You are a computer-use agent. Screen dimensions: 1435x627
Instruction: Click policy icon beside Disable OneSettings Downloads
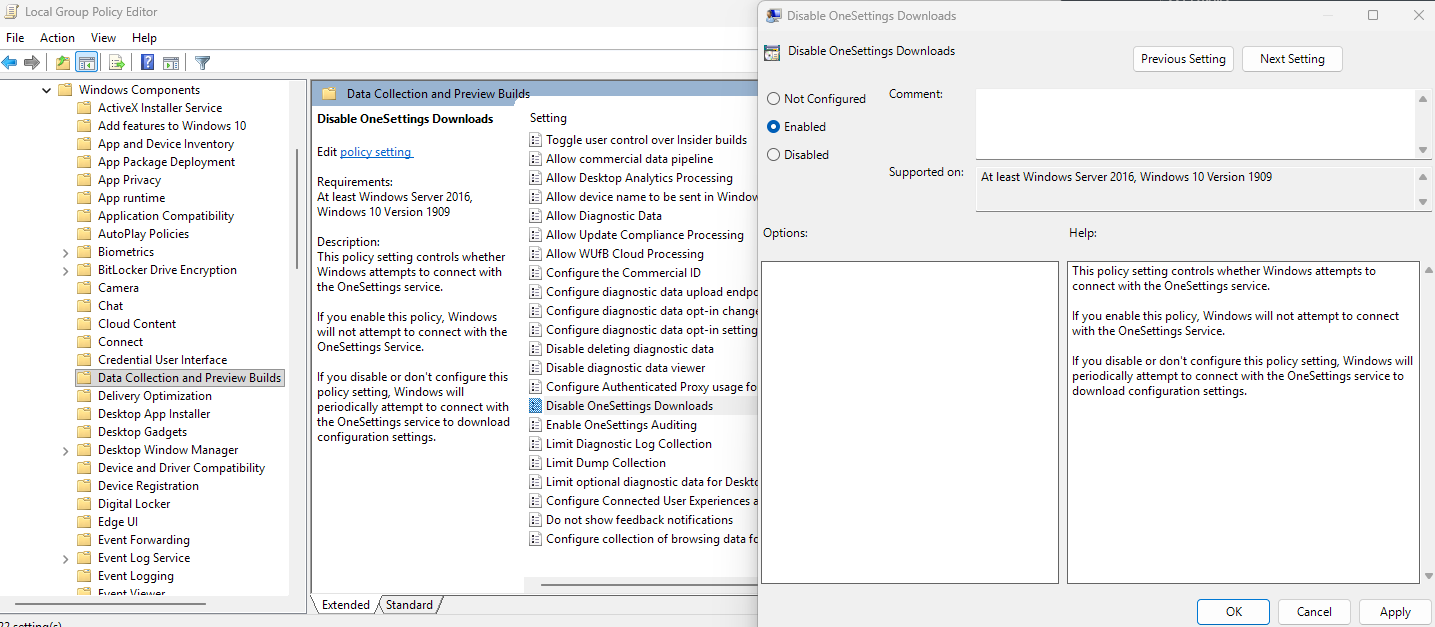point(536,406)
